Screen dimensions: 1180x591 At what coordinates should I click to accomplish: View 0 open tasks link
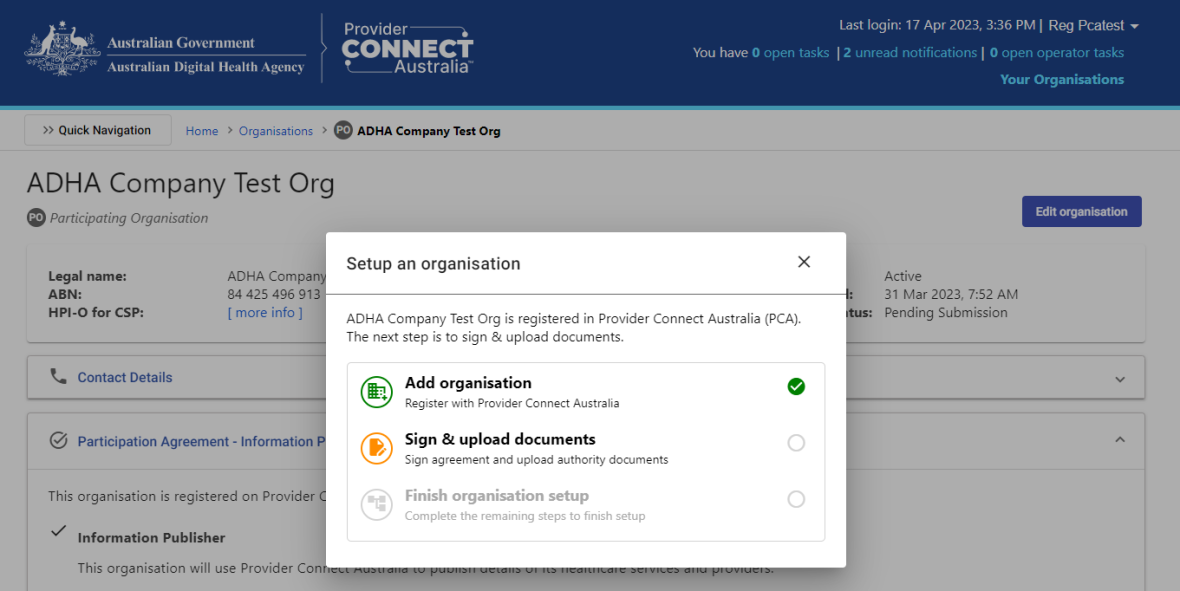pos(790,53)
